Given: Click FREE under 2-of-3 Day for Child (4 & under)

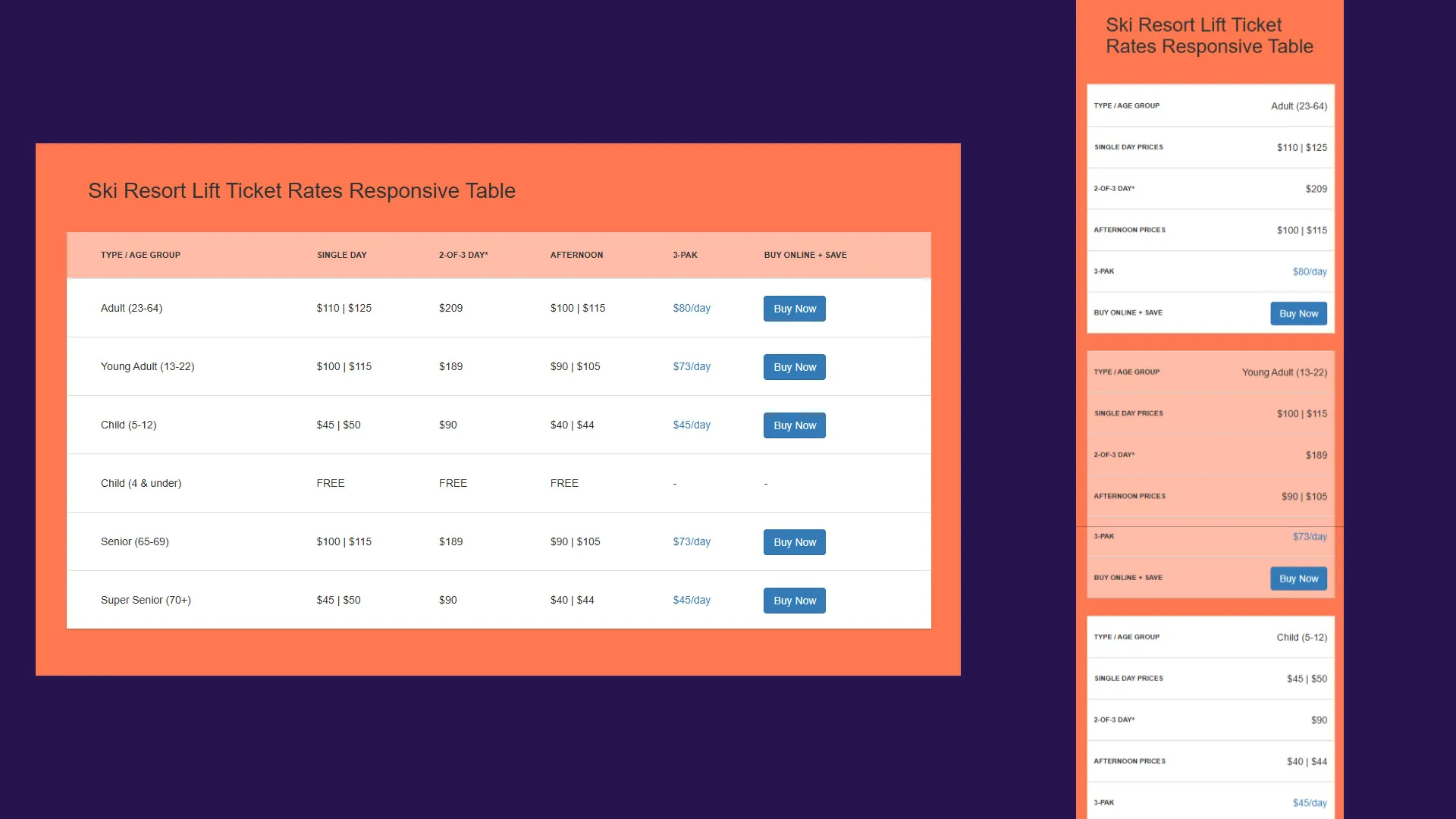Looking at the screenshot, I should (453, 483).
